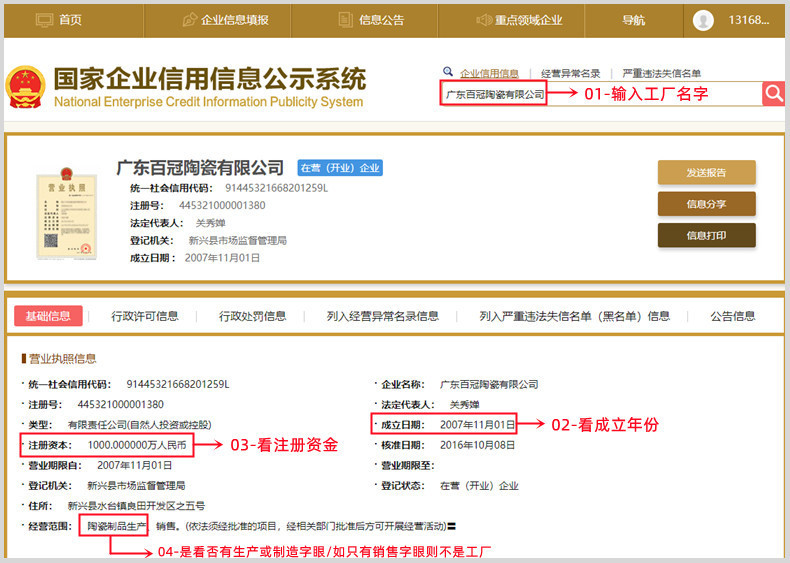
Task: Click the account name 13168...
Action: [x=749, y=20]
